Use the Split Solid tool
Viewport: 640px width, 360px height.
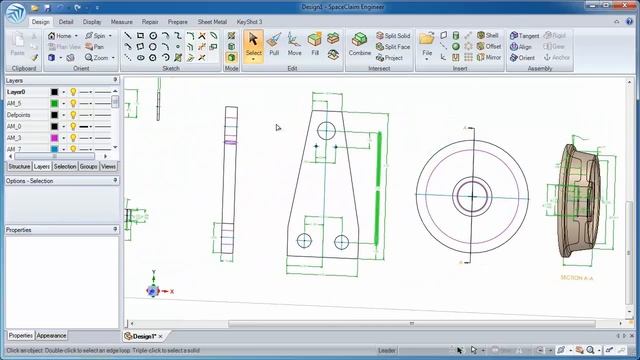pyautogui.click(x=393, y=36)
